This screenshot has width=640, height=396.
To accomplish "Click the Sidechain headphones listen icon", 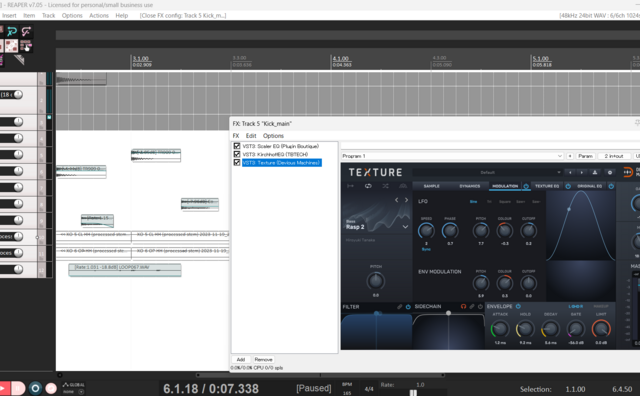I will (x=463, y=306).
